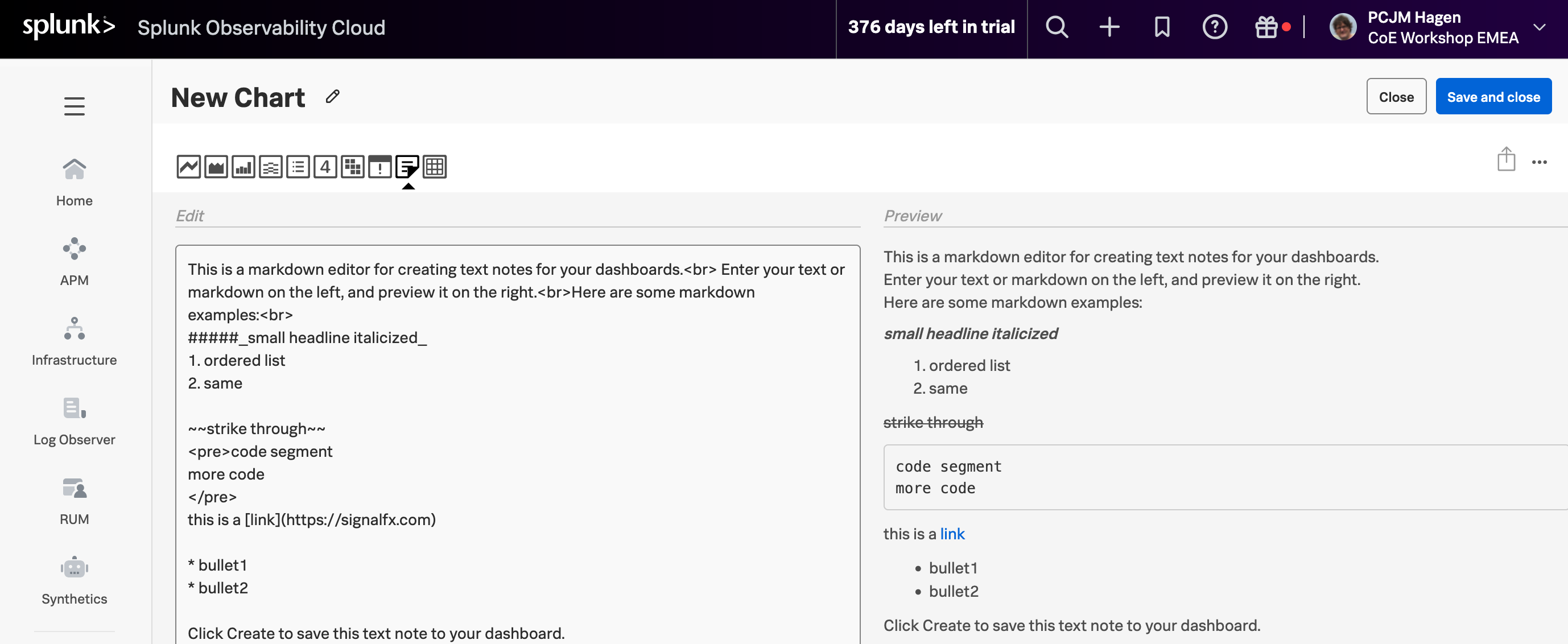Select the line chart type
This screenshot has height=644, width=1568.
point(189,167)
